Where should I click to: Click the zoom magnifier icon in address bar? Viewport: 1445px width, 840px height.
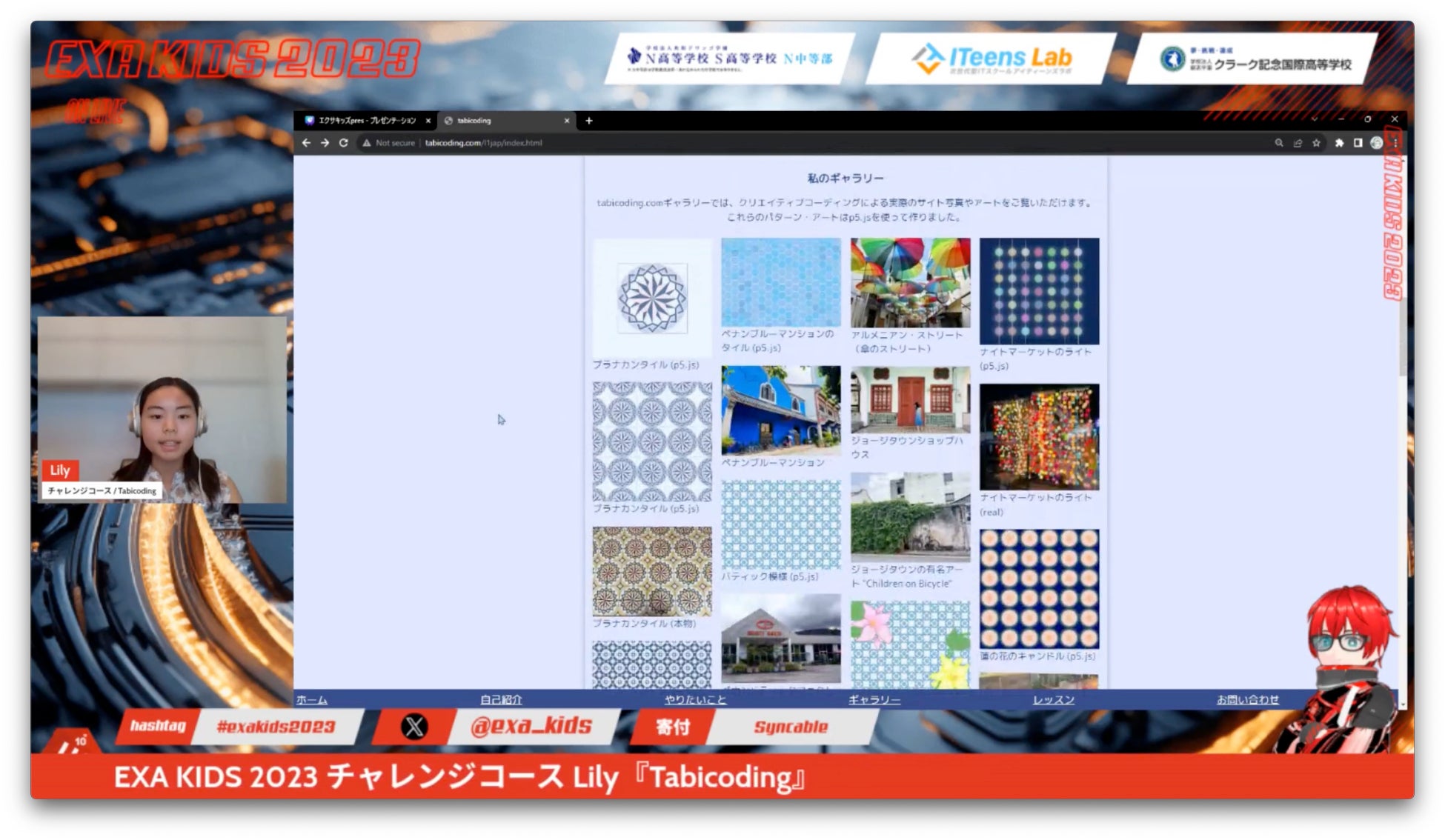click(x=1278, y=143)
